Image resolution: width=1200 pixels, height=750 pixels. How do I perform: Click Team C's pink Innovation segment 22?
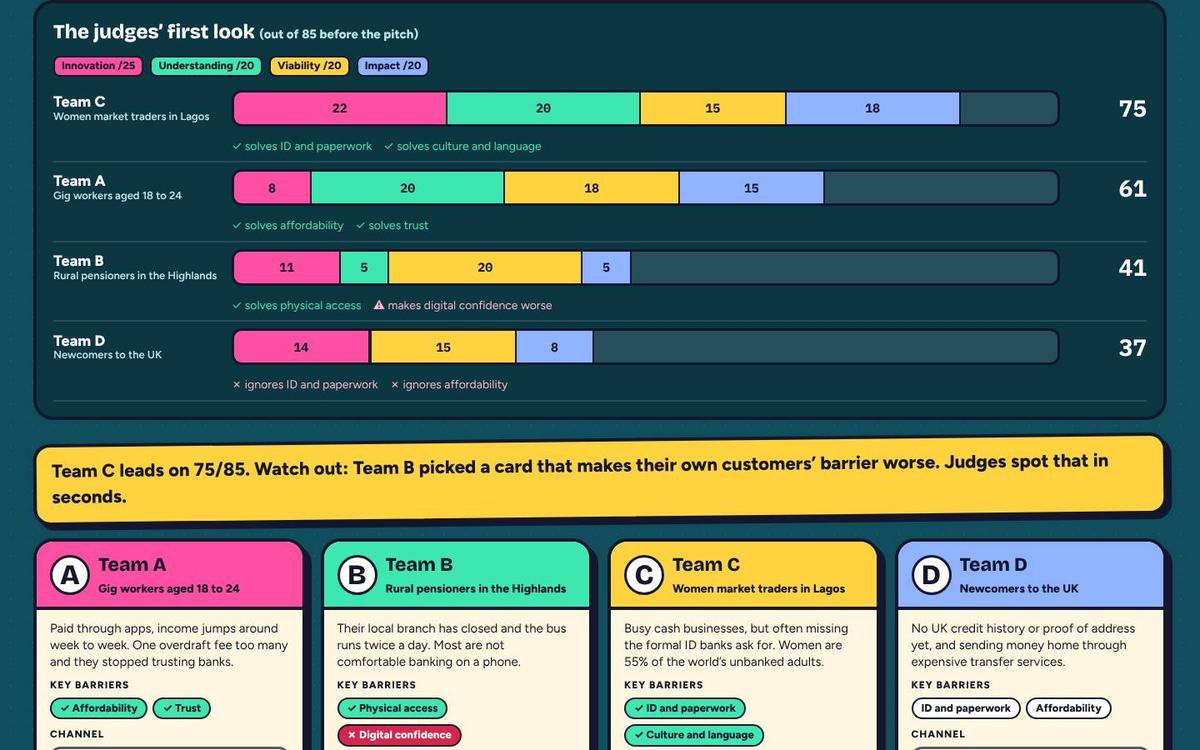pyautogui.click(x=340, y=108)
